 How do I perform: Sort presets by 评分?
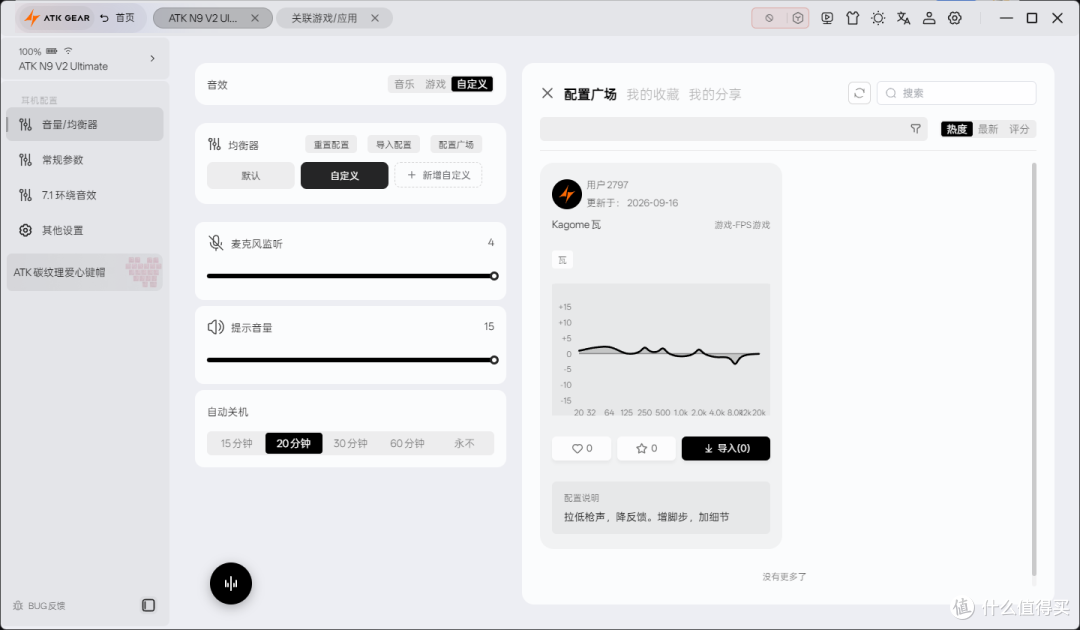(1019, 129)
